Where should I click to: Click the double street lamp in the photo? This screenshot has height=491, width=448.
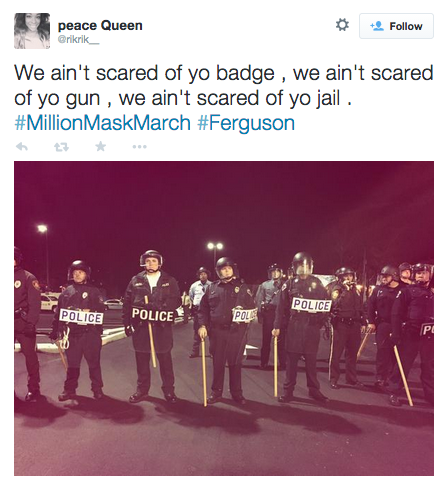[x=215, y=246]
